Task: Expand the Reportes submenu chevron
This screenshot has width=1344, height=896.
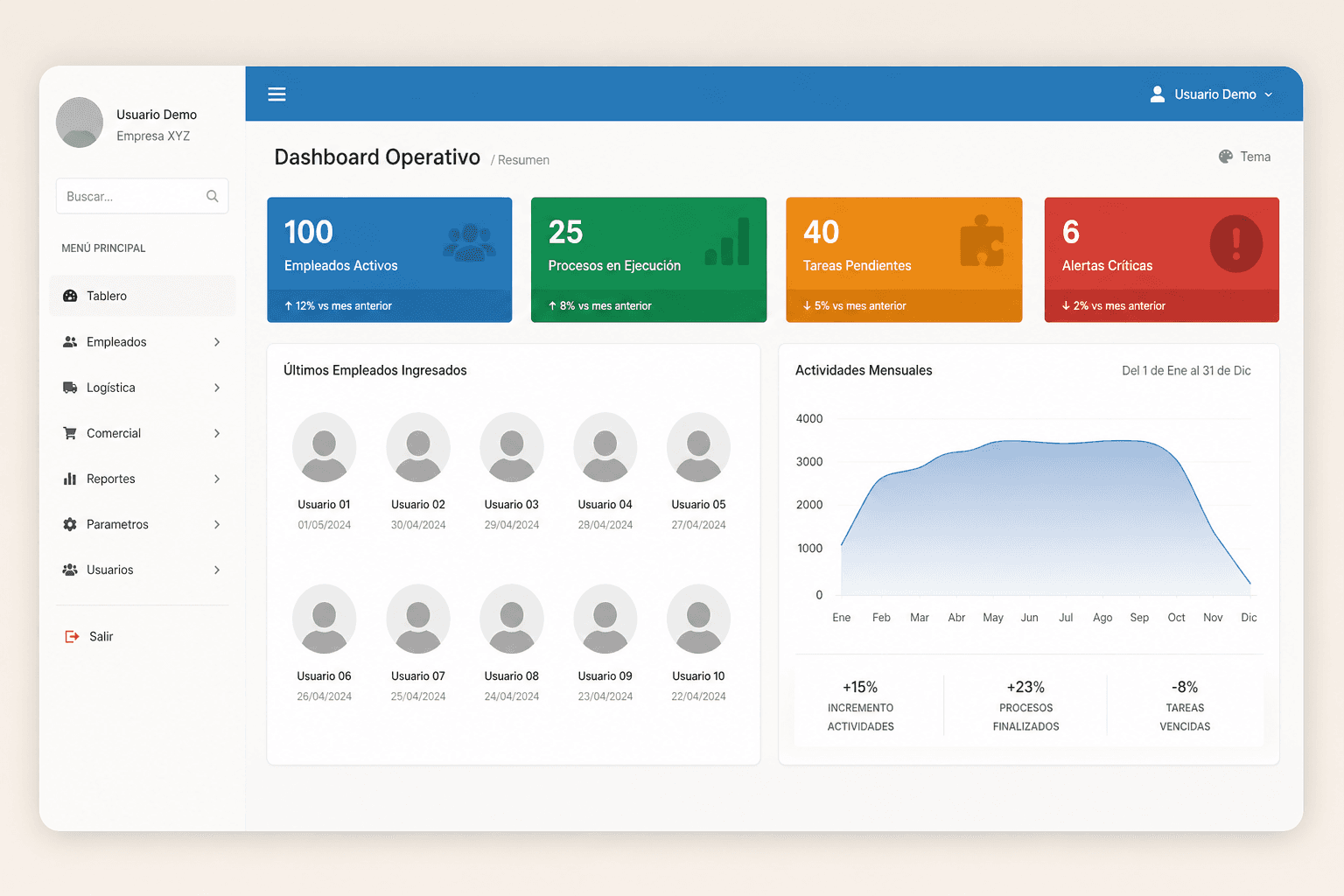Action: 217,479
